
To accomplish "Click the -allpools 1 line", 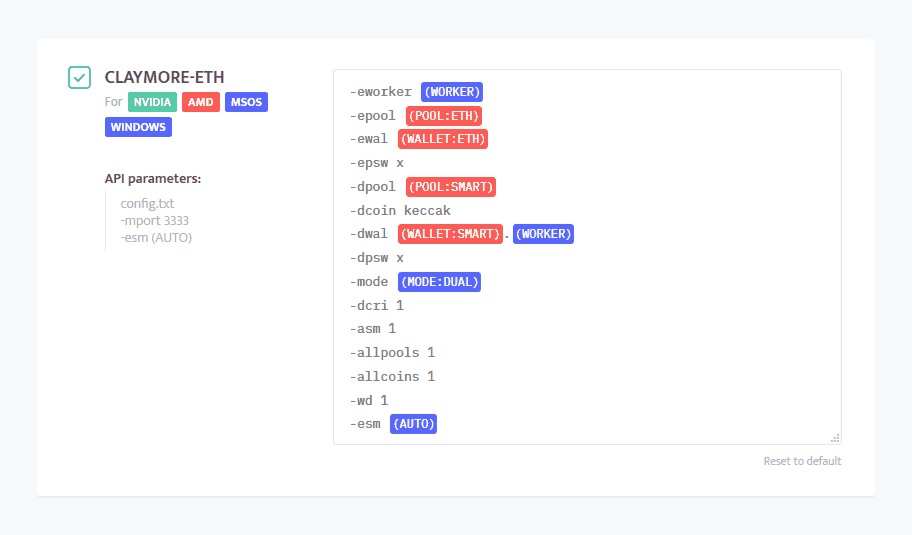I will (x=393, y=352).
